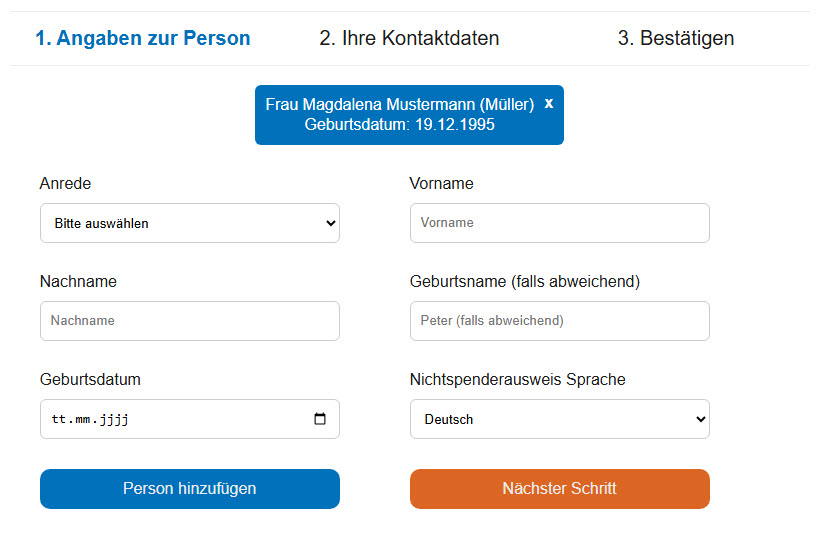Click the Person hinzufügen button
Image resolution: width=824 pixels, height=552 pixels.
(x=190, y=489)
